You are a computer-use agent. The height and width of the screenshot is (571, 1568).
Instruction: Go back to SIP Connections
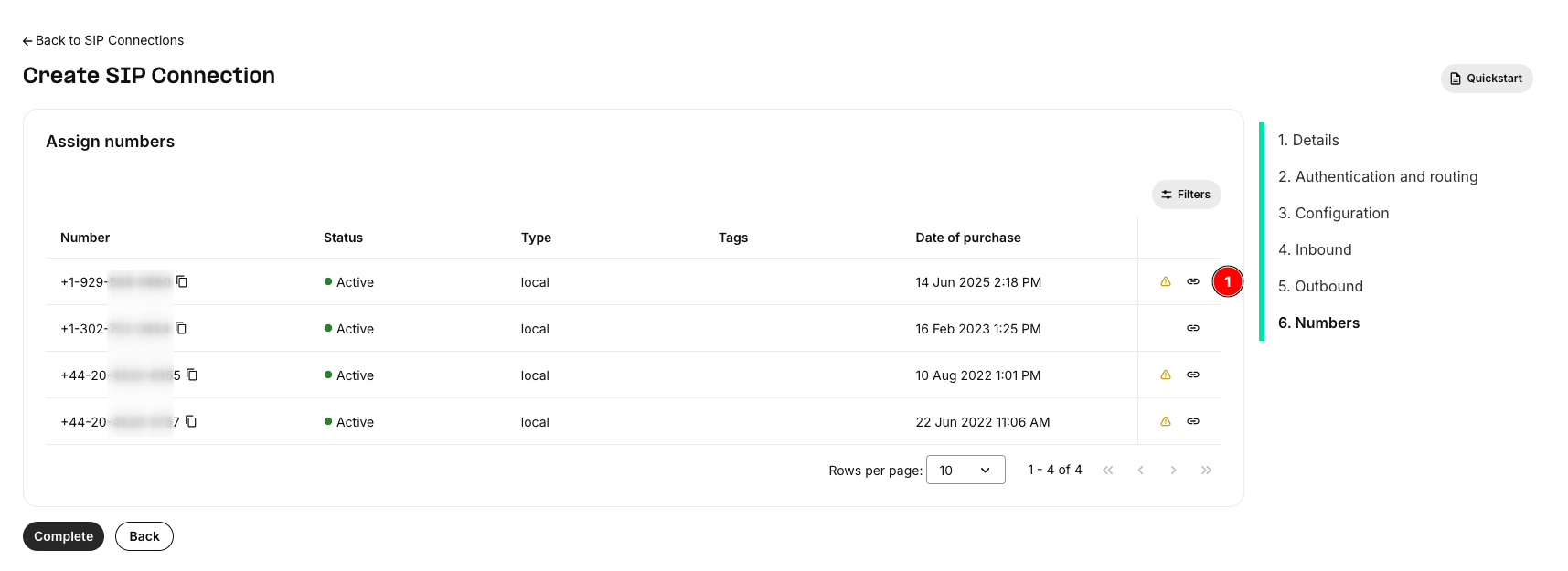(103, 40)
